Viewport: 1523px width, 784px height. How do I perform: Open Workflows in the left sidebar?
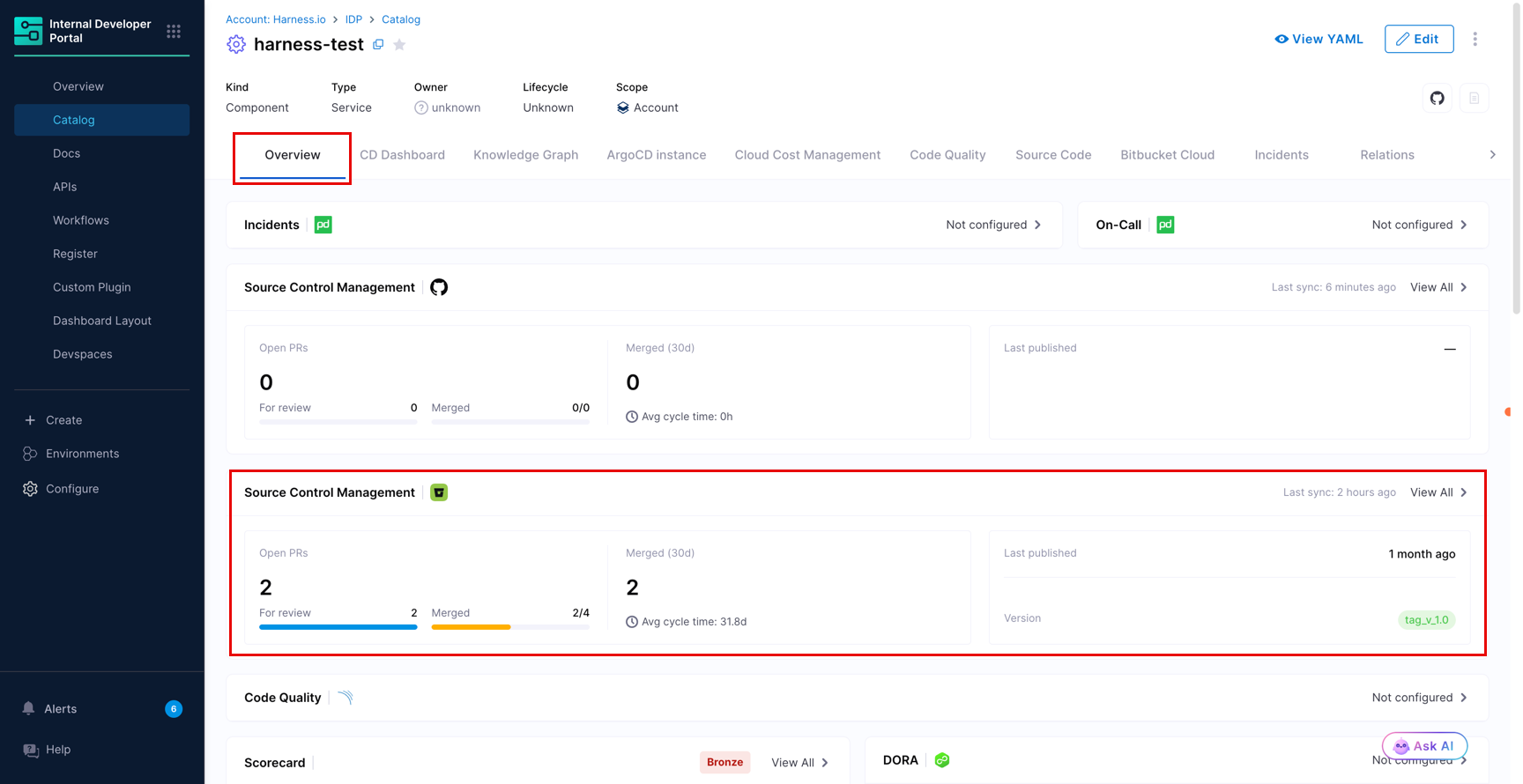[x=81, y=220]
